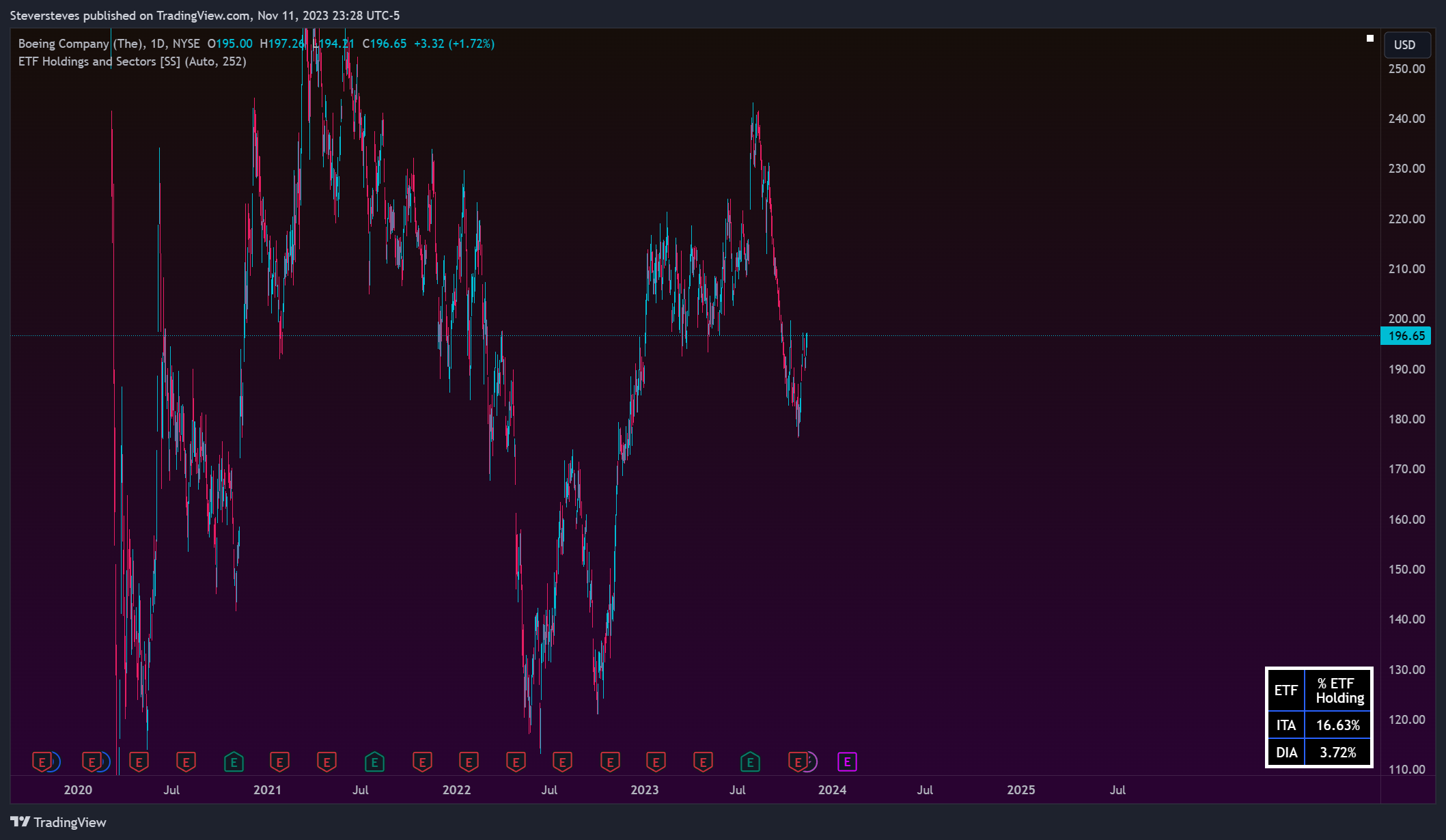The image size is (1446, 840).
Task: Click the 110.00 price axis label
Action: pyautogui.click(x=1406, y=770)
